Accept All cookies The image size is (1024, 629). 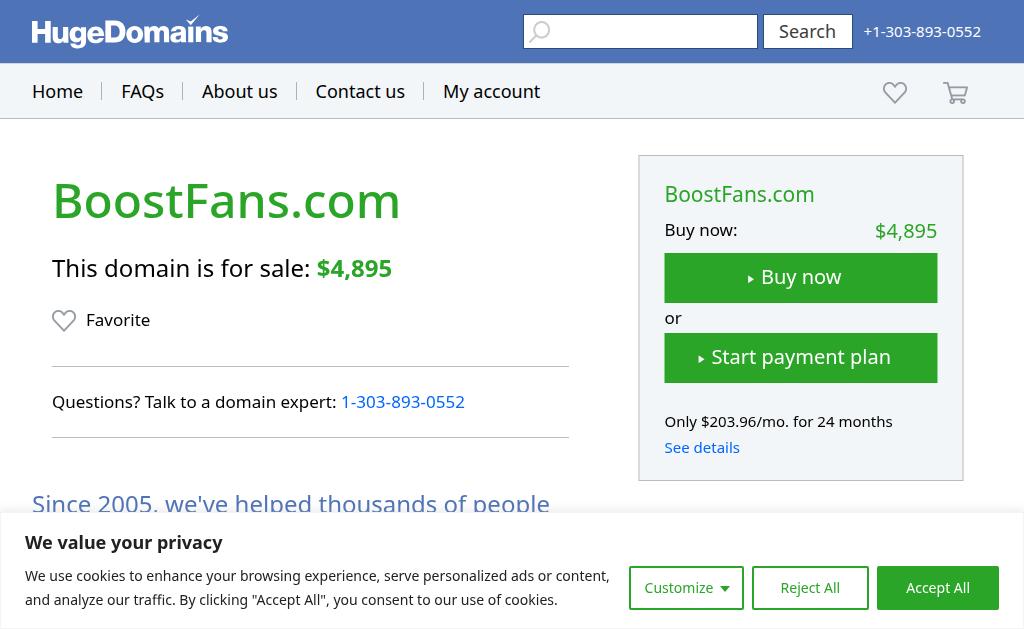pos(937,588)
